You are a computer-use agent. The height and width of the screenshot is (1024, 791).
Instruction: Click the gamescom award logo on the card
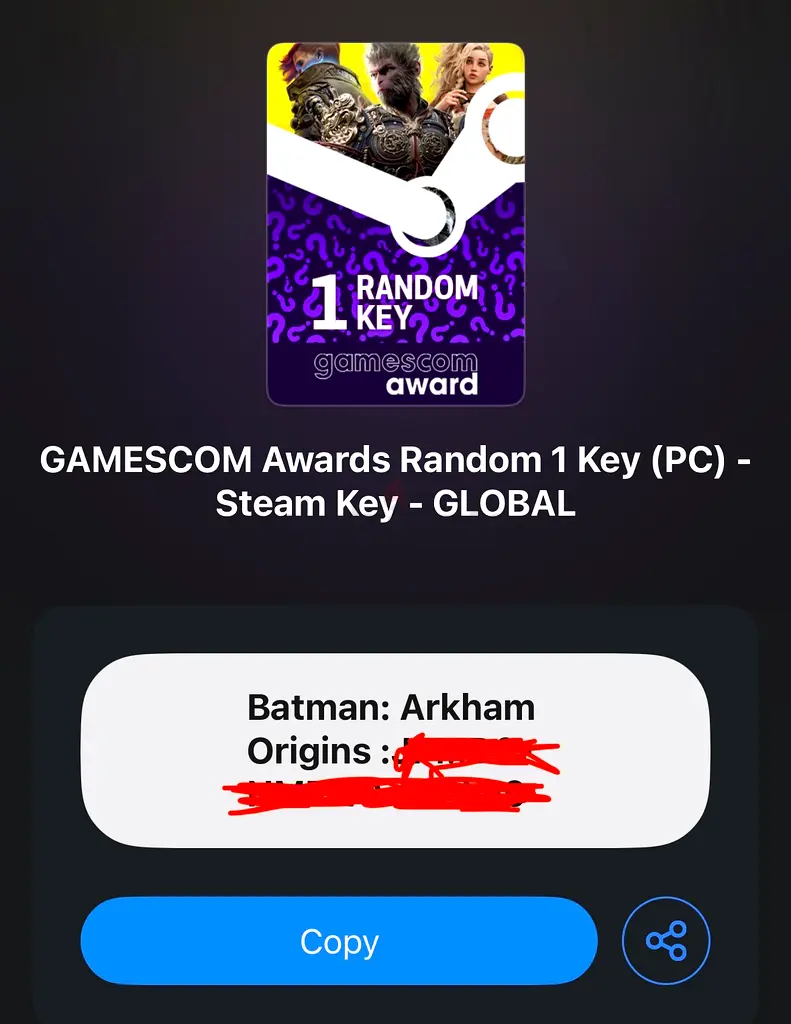tap(396, 374)
